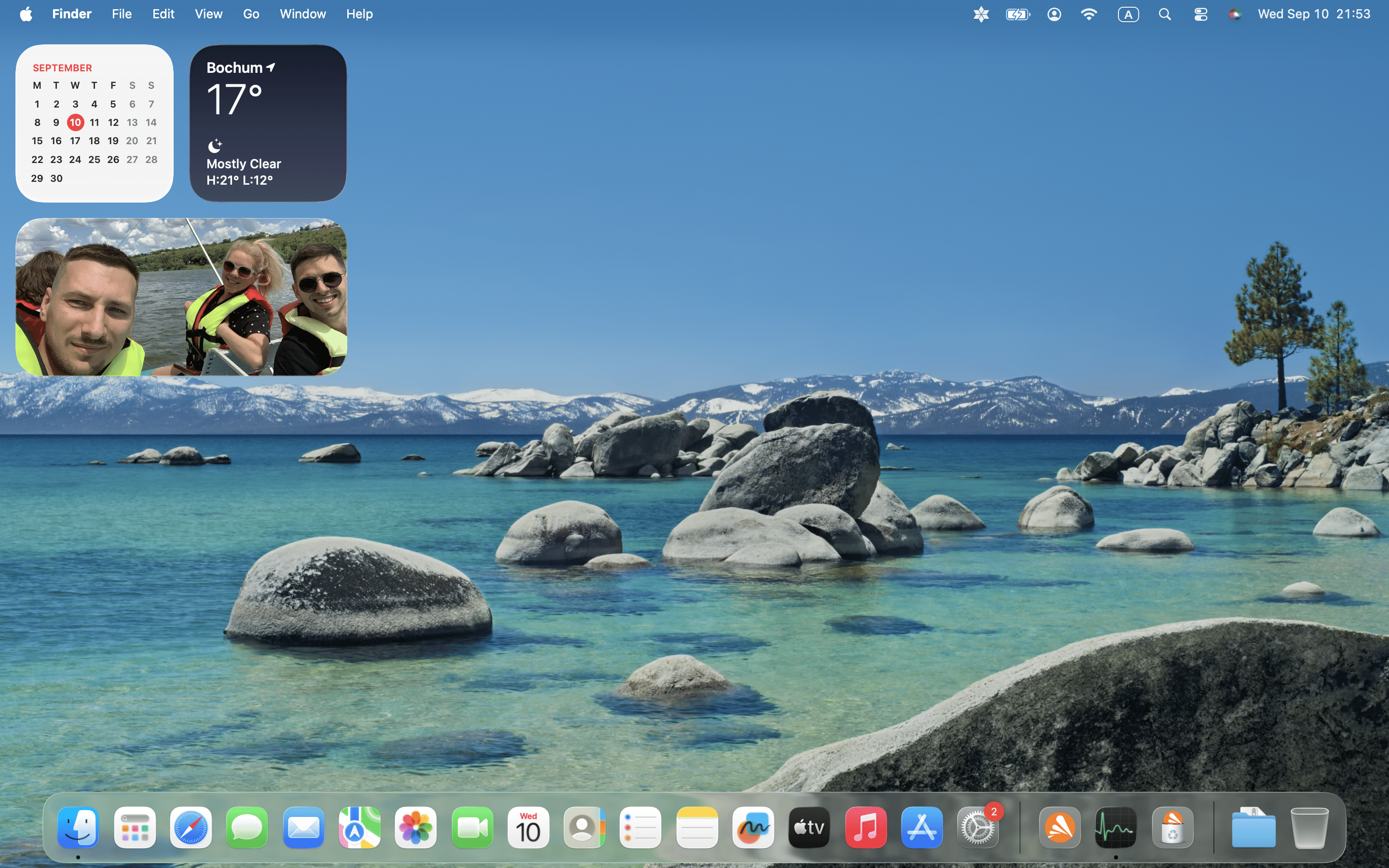Open the File menu

pos(122,14)
